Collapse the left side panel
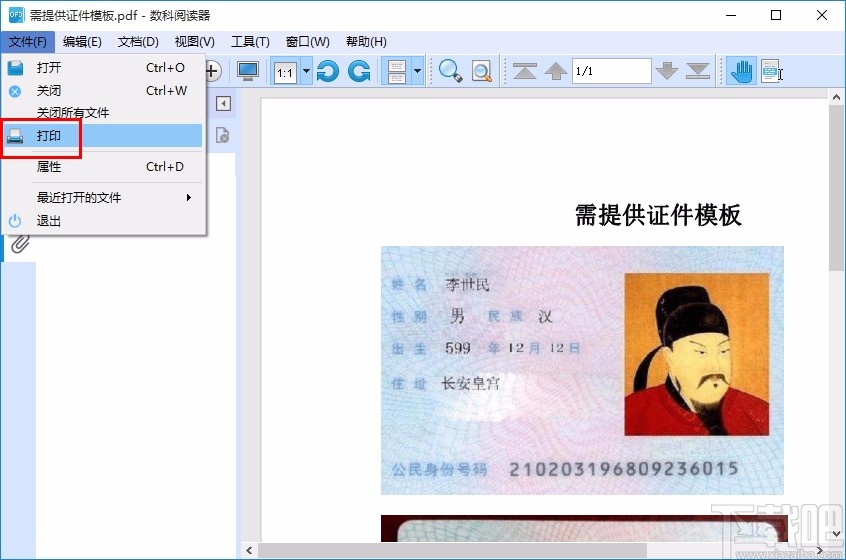Viewport: 846px width, 560px height. coord(223,104)
